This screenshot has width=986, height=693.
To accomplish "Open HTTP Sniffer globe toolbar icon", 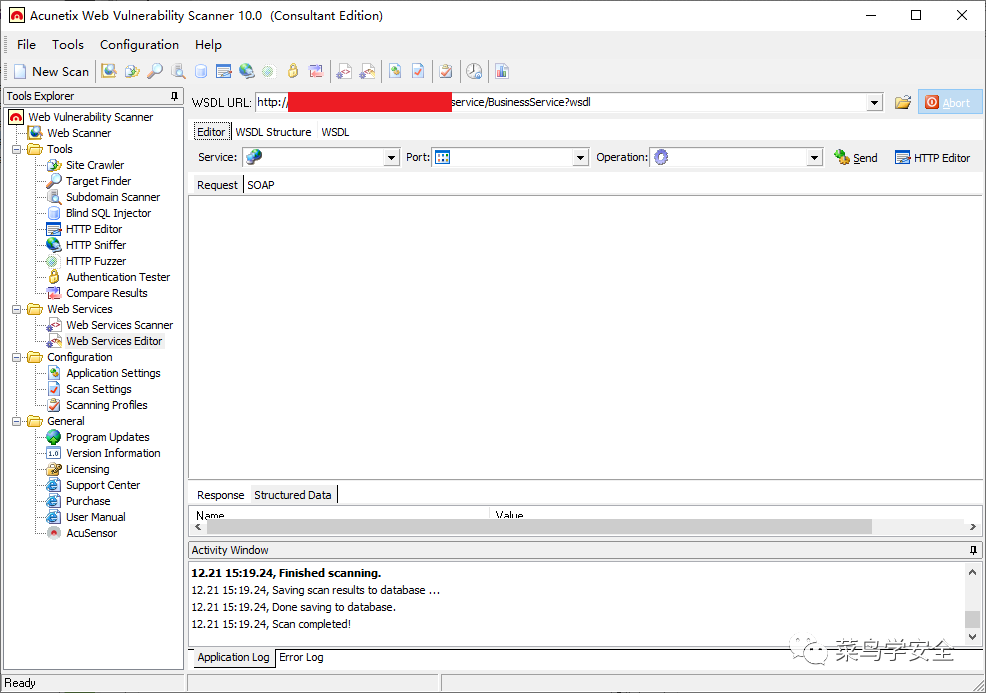I will point(246,71).
